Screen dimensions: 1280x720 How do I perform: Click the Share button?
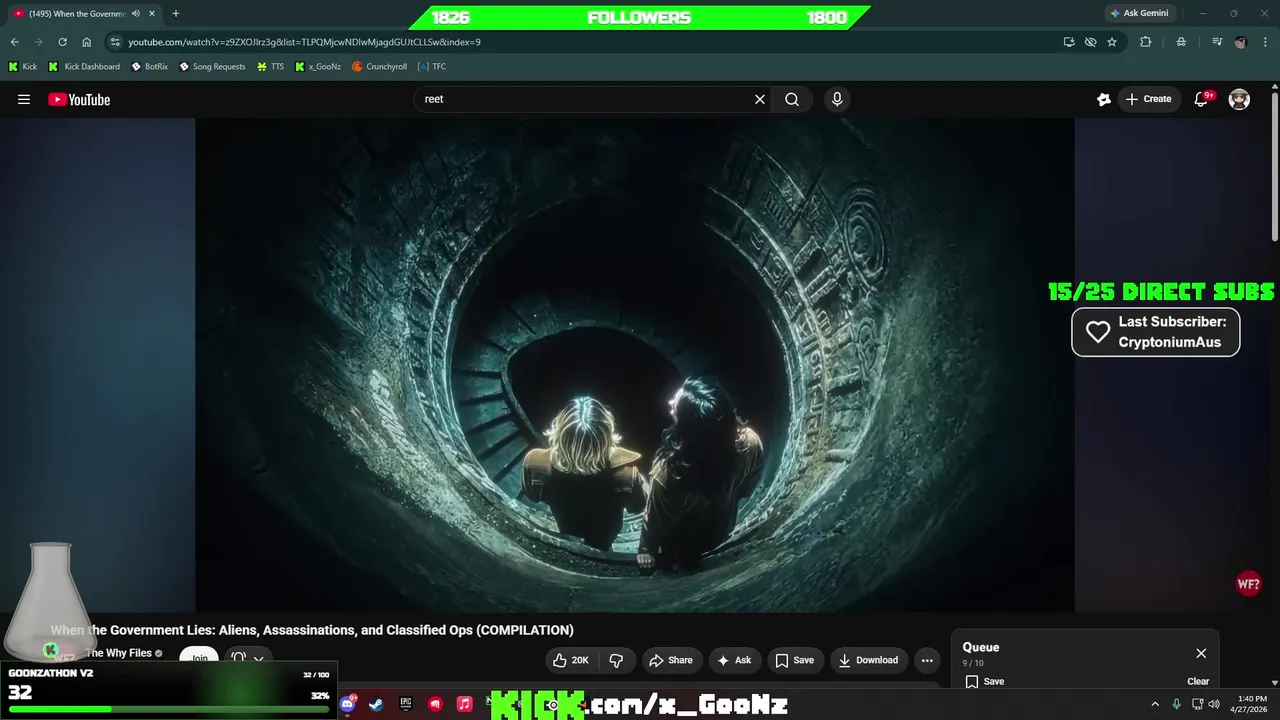[671, 660]
